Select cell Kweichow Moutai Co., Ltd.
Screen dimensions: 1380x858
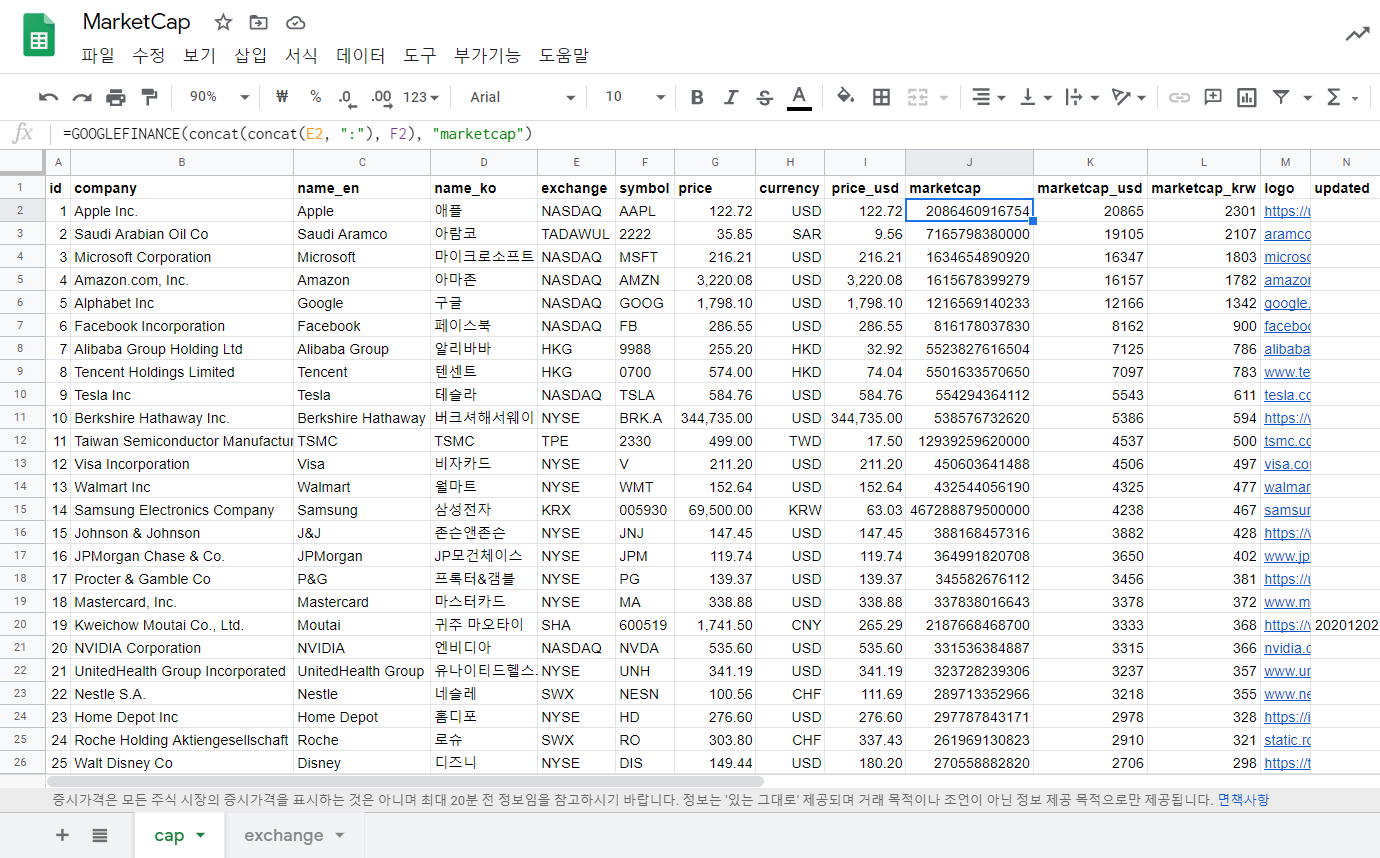pos(182,625)
